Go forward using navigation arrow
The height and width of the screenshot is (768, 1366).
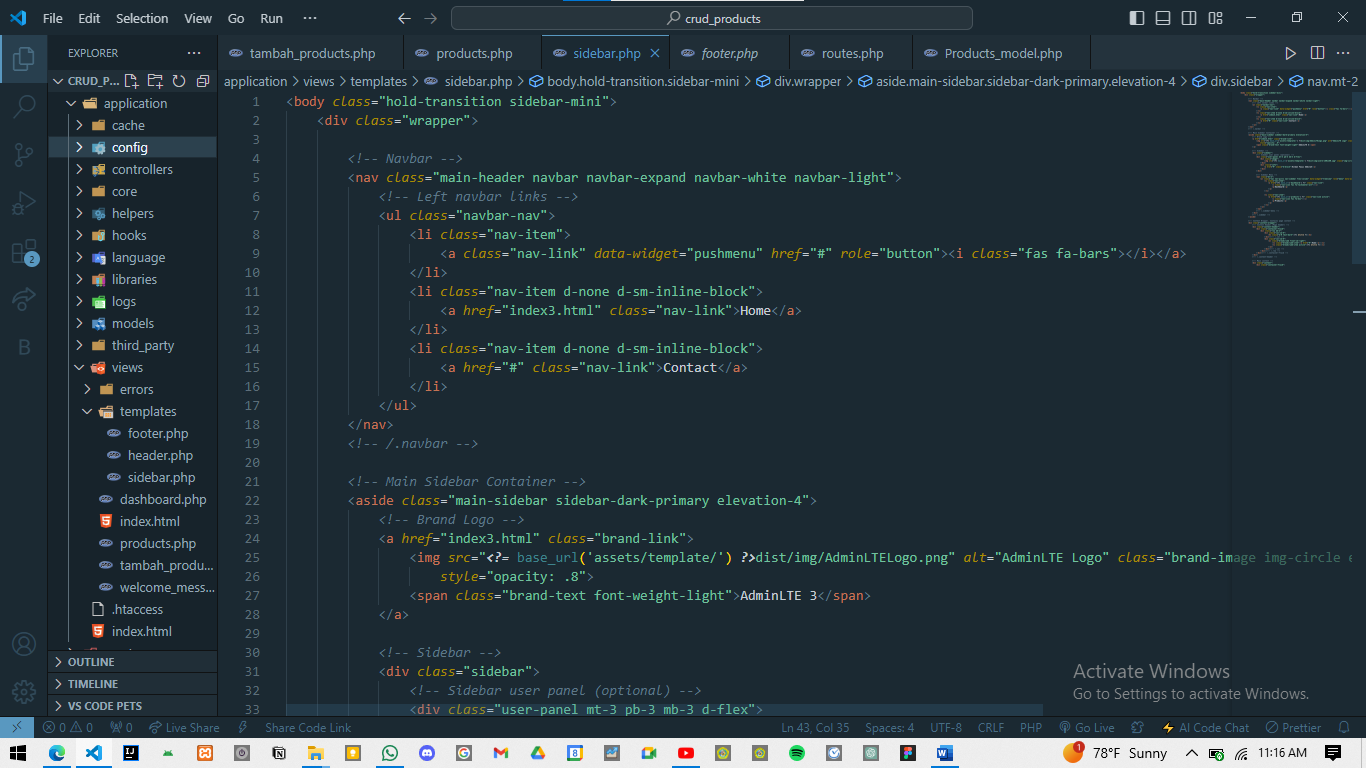coord(430,18)
